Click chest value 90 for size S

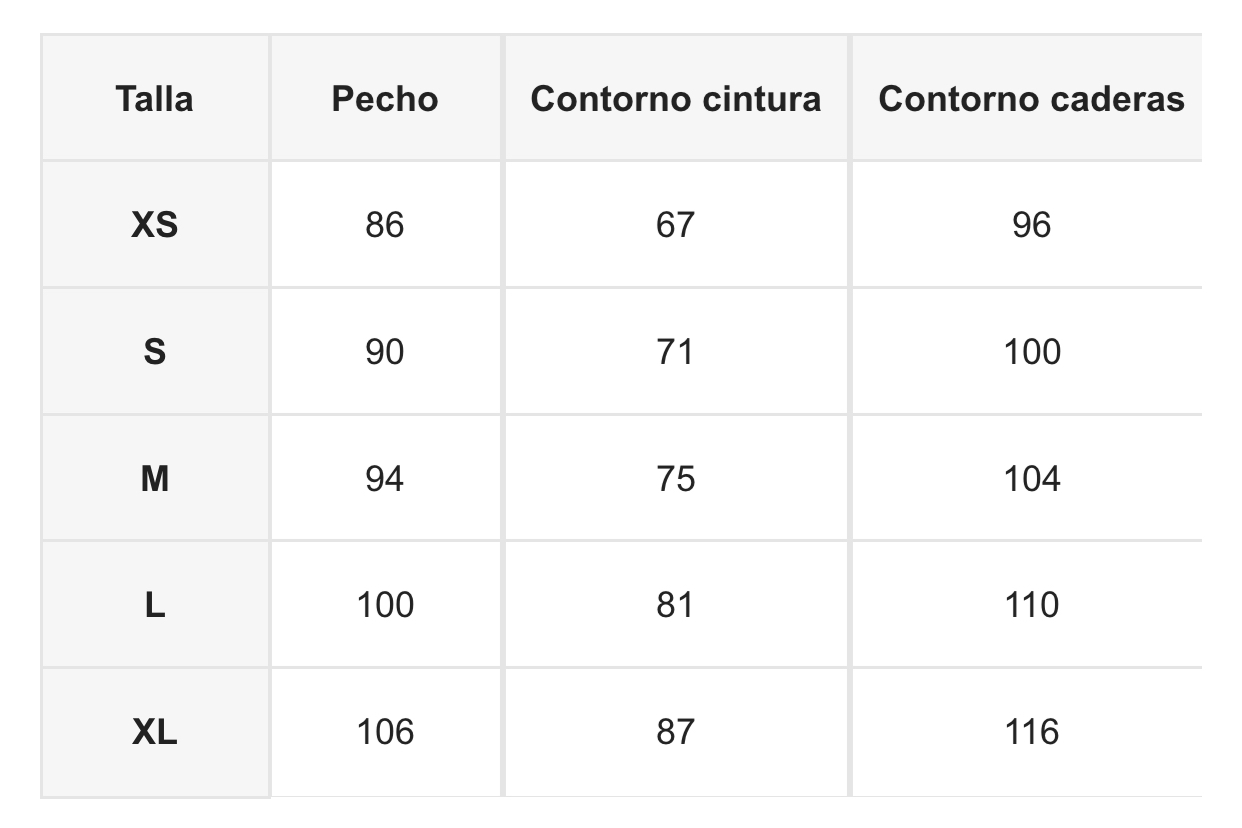click(385, 352)
